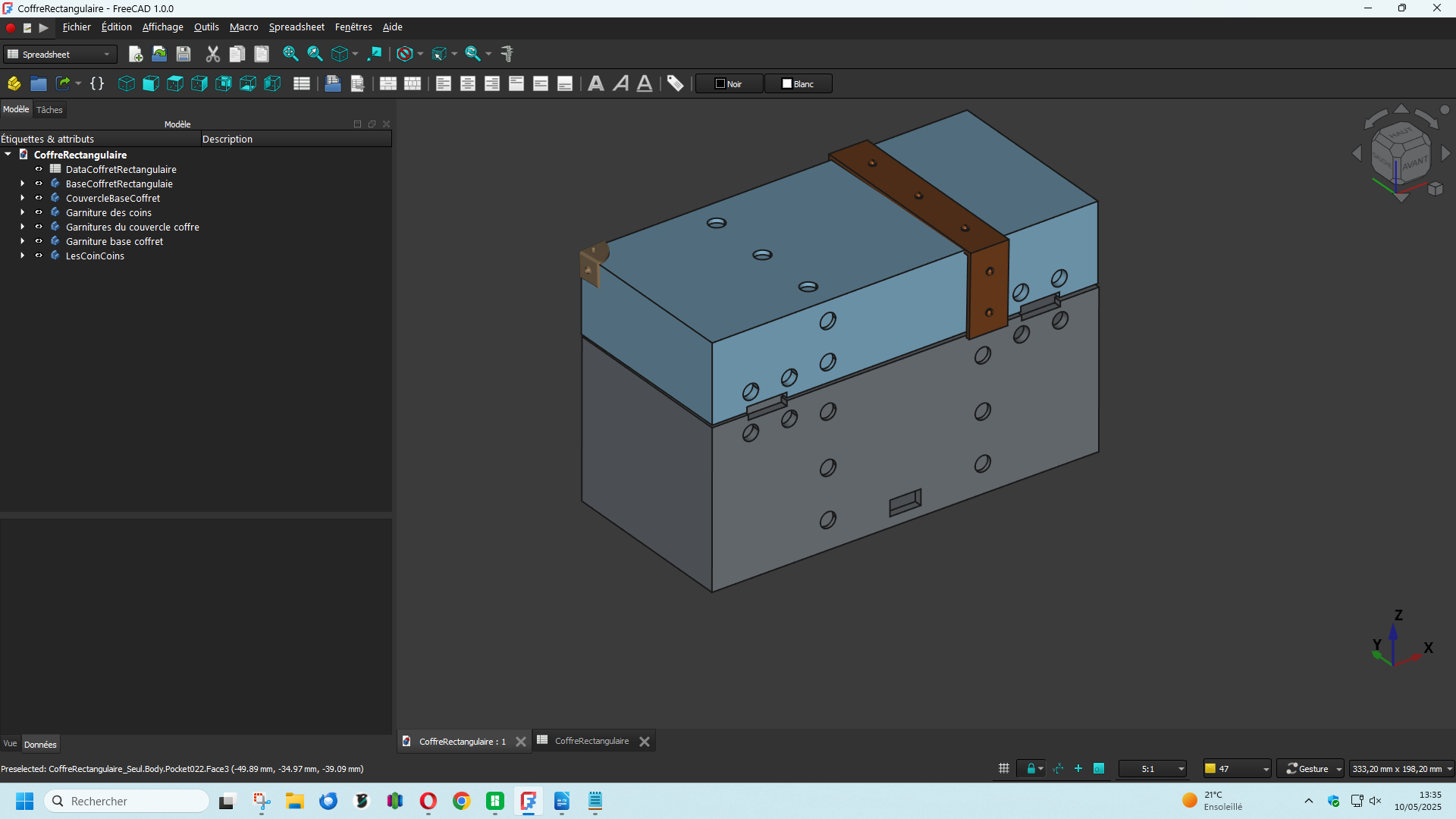Hide the LesCoinCoins item
The height and width of the screenshot is (819, 1456).
[39, 256]
